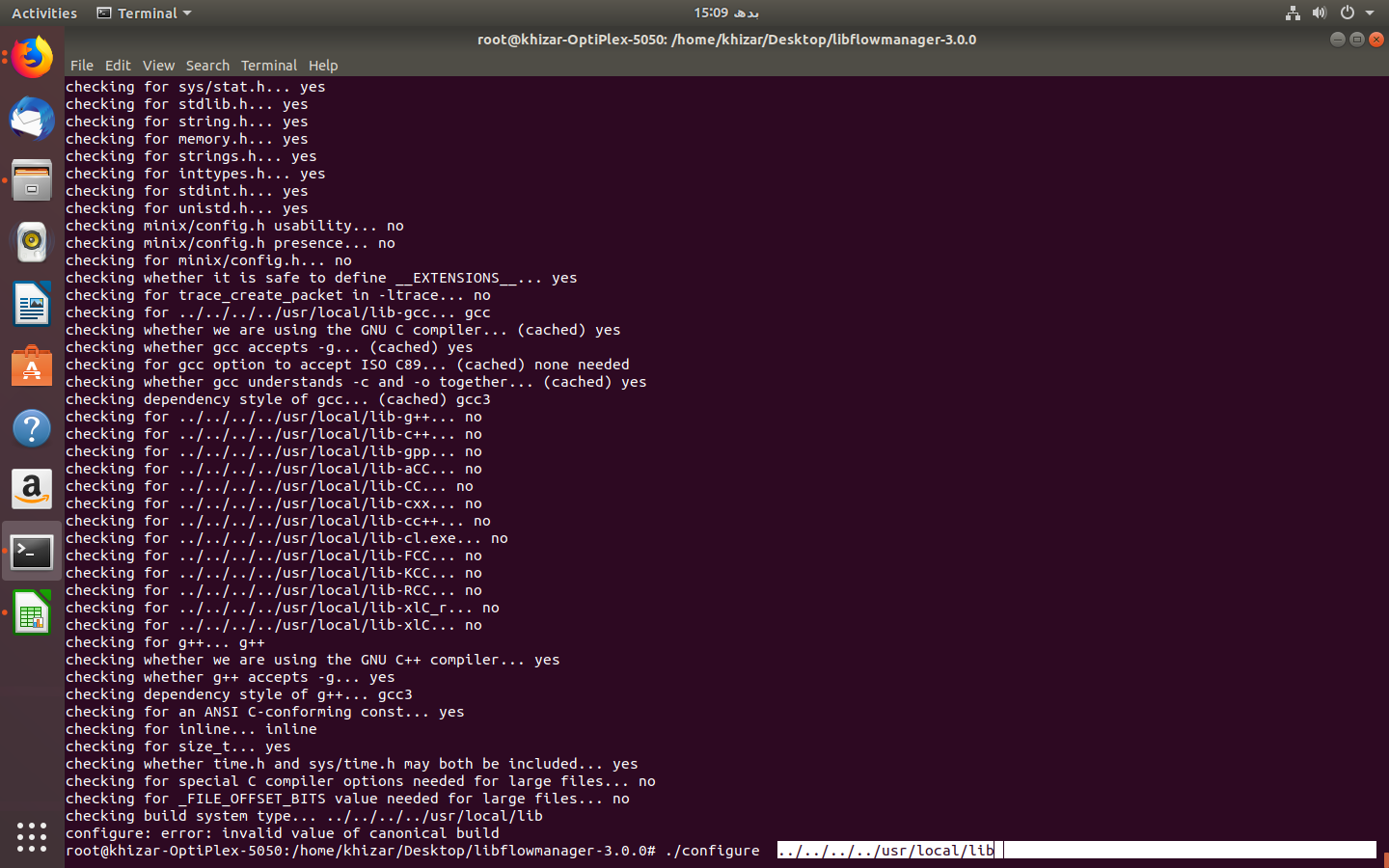The image size is (1389, 868).
Task: Show all applications with the grid icon
Action: (32, 838)
